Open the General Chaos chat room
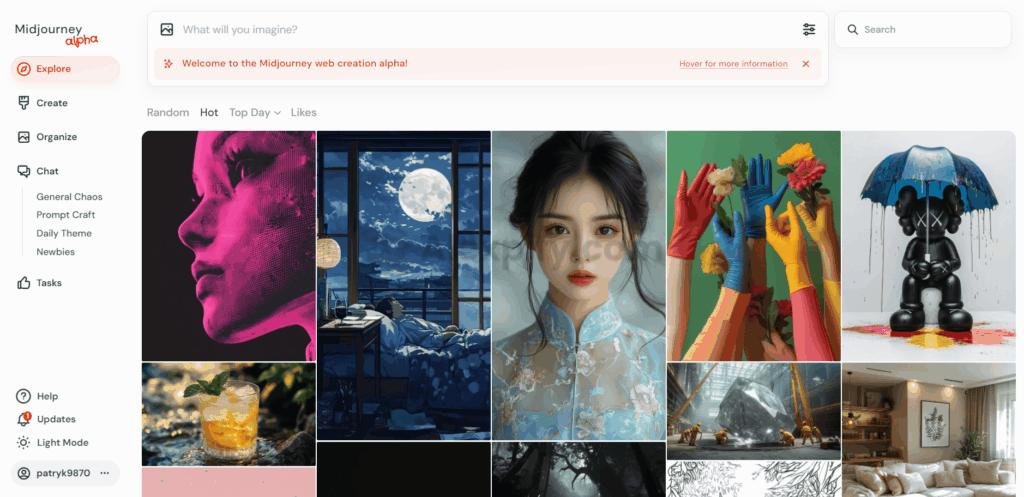Screen dimensions: 1024x497 [69, 197]
